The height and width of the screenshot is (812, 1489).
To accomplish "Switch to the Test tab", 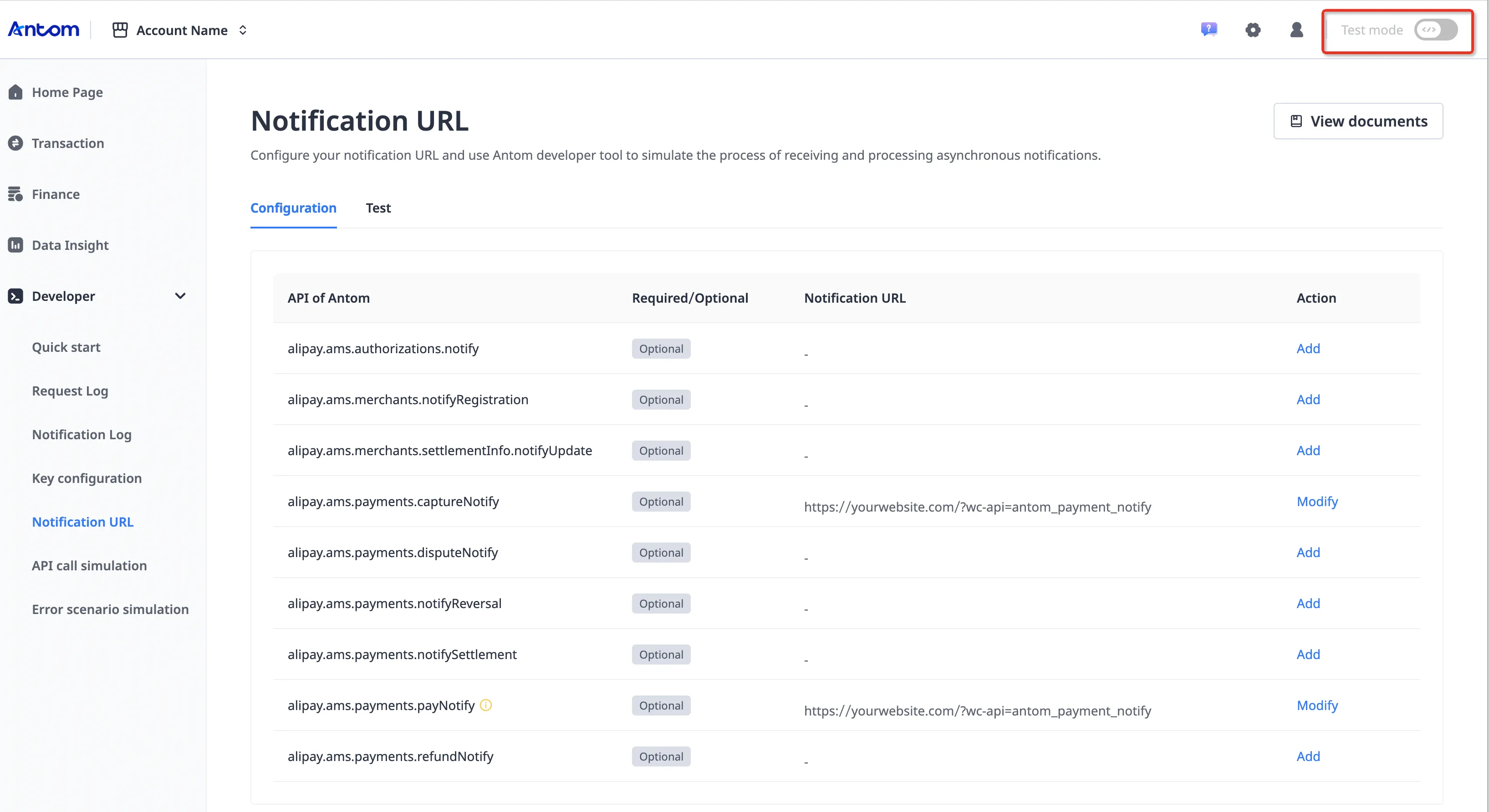I will (378, 208).
